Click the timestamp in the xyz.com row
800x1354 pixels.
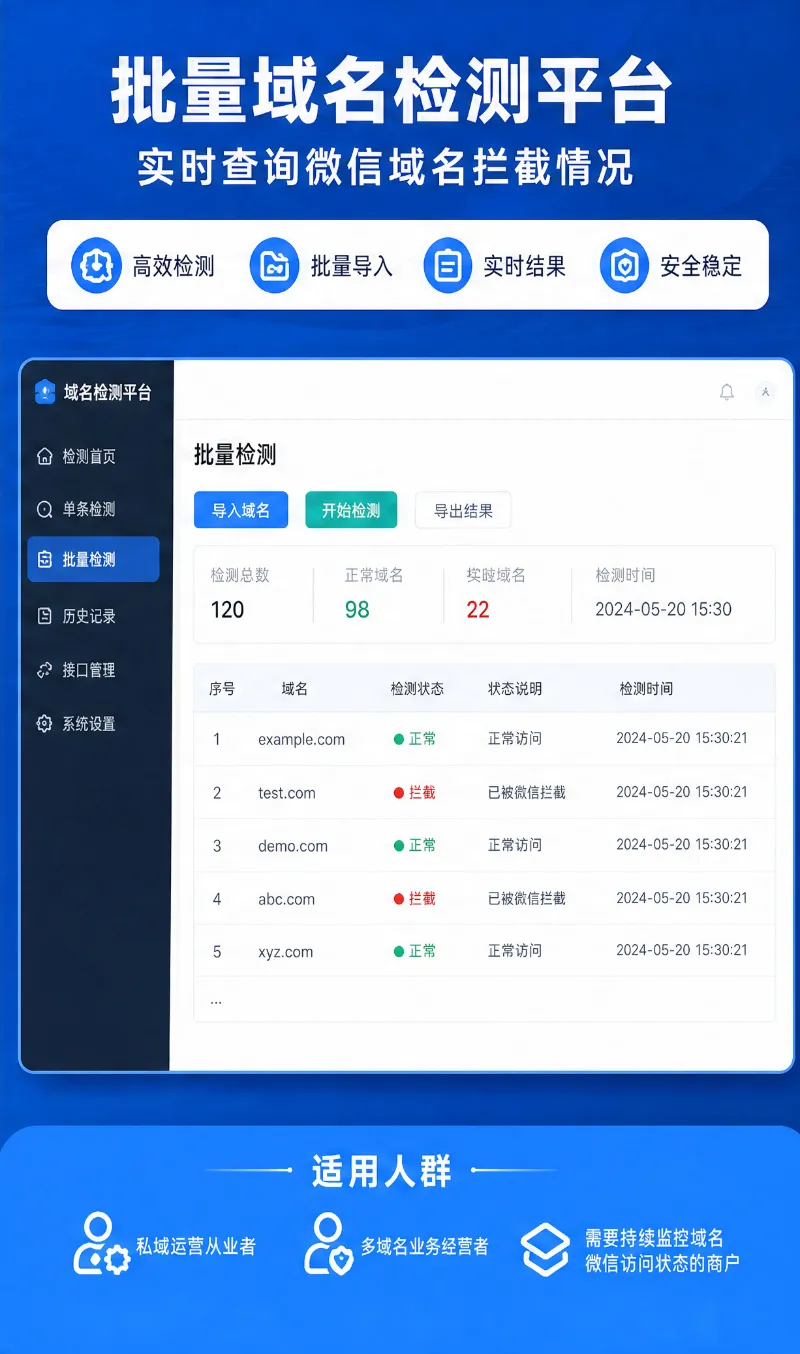click(682, 950)
